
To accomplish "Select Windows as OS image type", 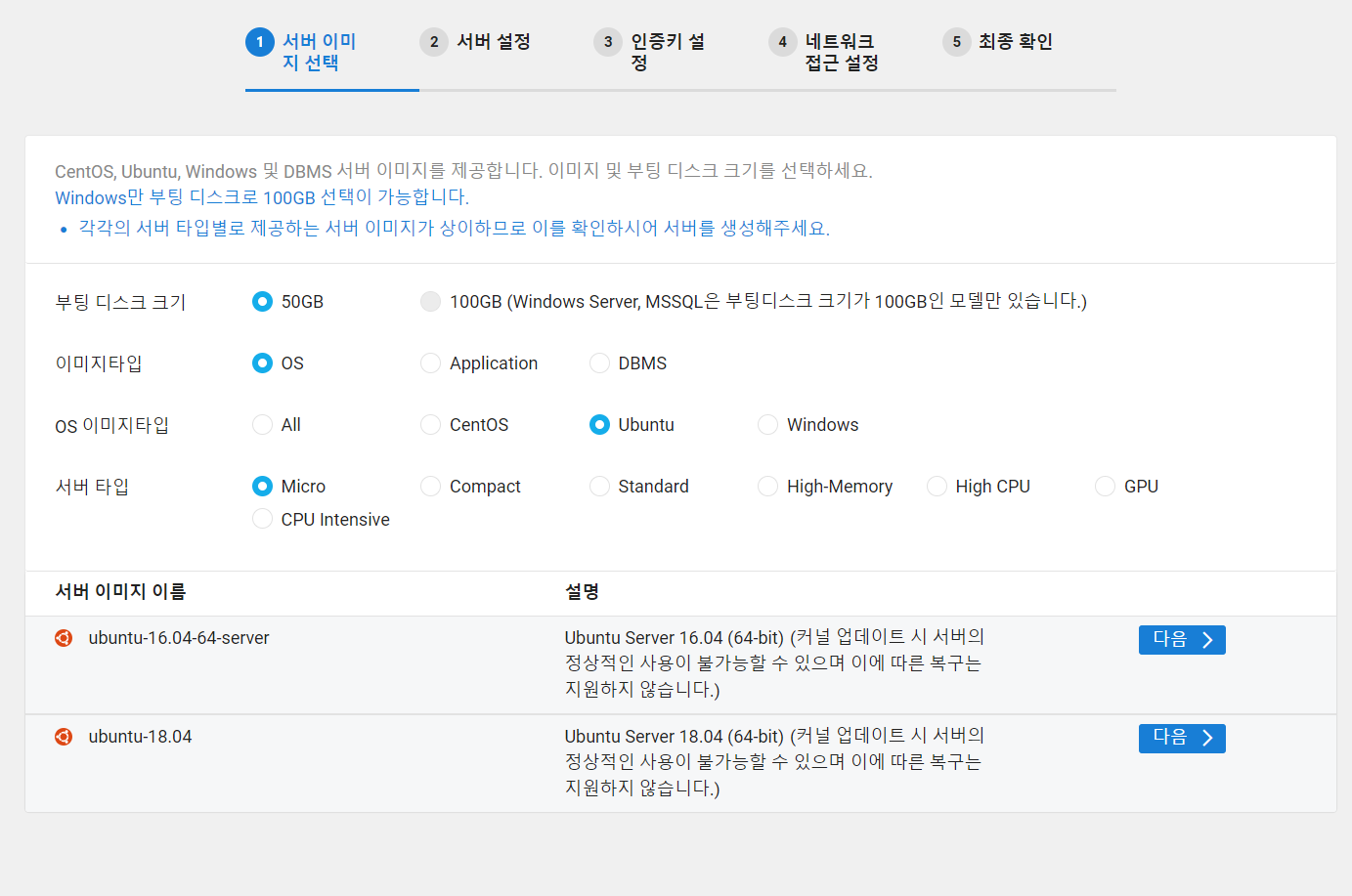I will tap(768, 424).
